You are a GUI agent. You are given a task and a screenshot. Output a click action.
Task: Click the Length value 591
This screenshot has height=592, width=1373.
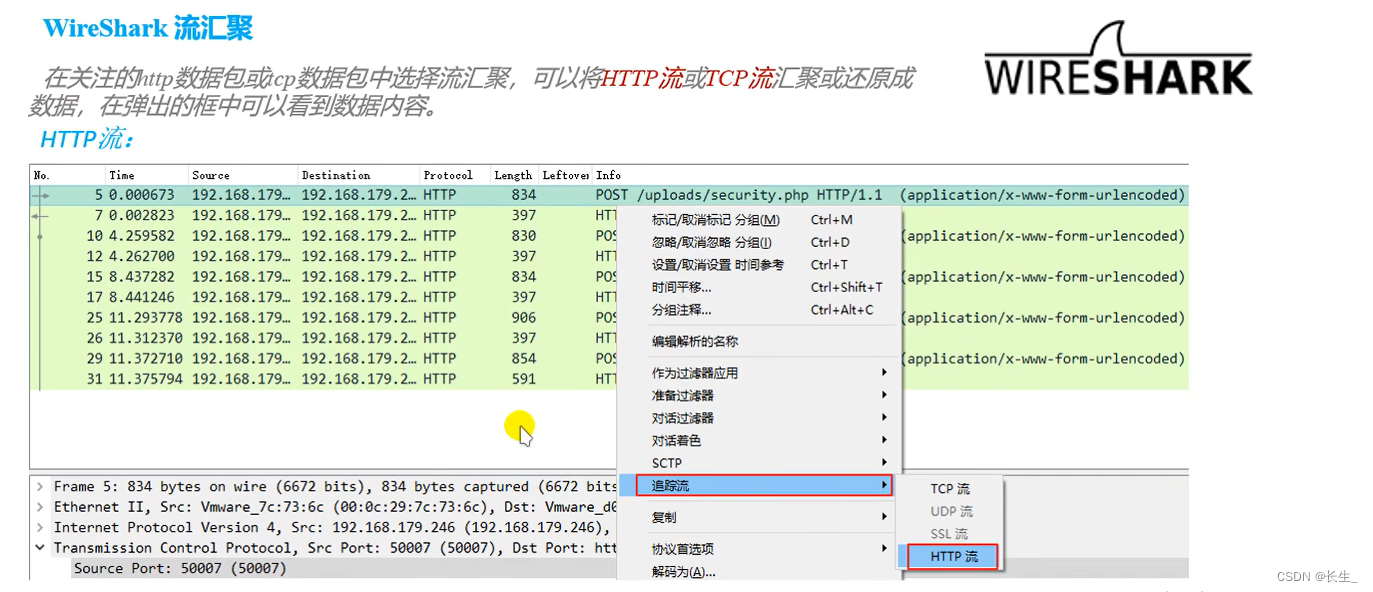point(524,379)
